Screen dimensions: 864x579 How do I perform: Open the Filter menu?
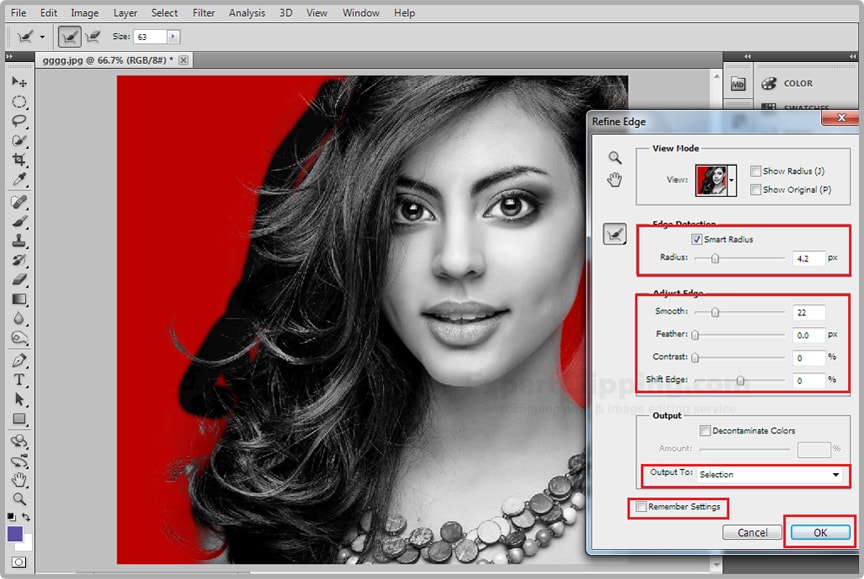coord(203,13)
